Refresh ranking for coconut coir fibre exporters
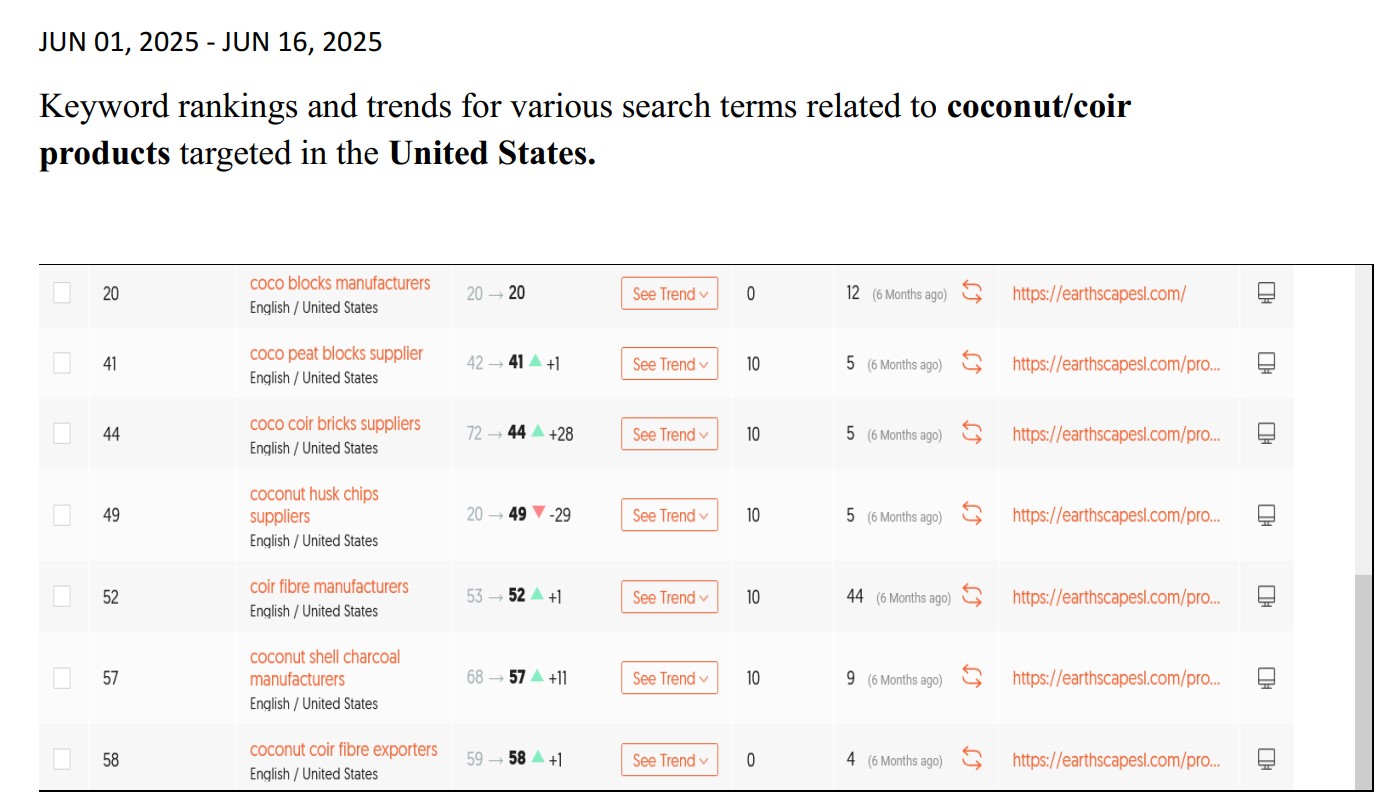The width and height of the screenshot is (1381, 807). click(x=972, y=759)
